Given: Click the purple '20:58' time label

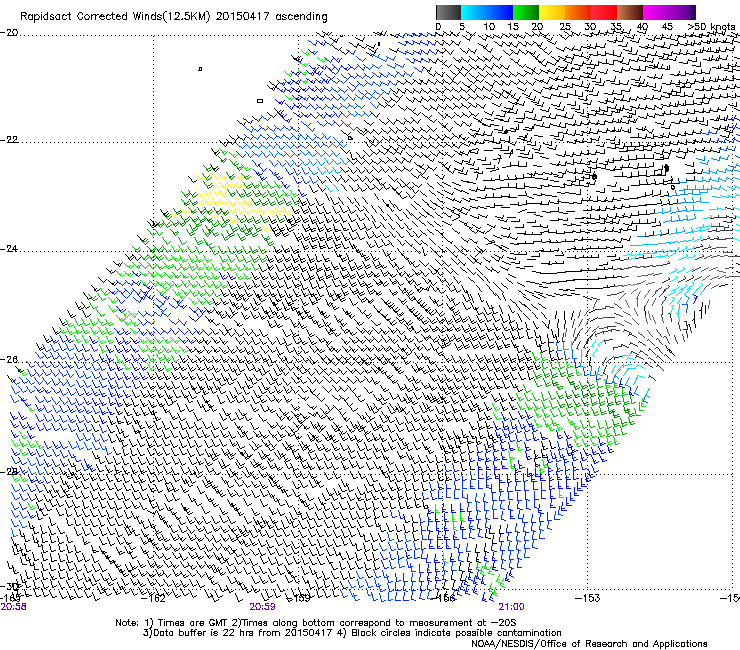Looking at the screenshot, I should (14, 607).
